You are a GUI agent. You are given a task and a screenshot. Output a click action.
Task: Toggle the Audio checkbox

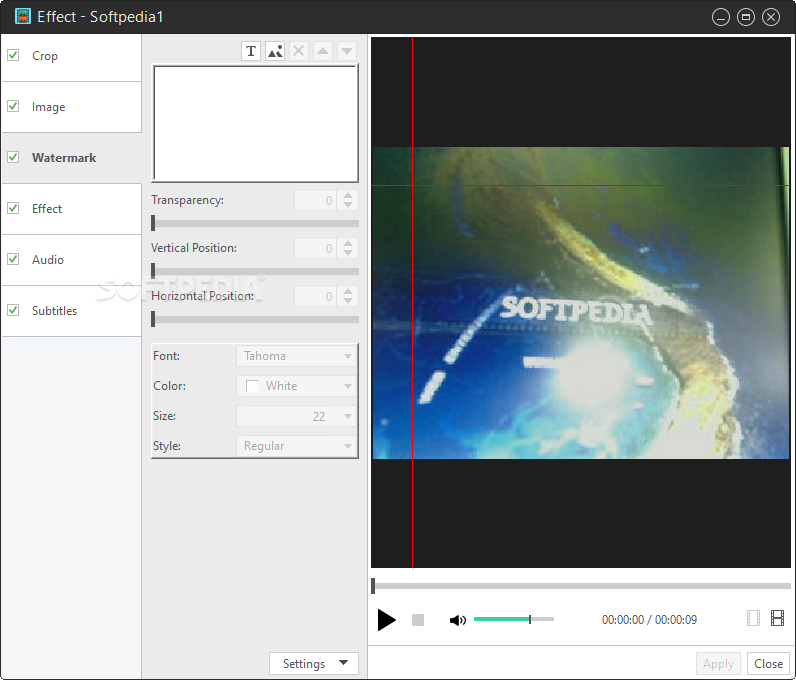tap(13, 259)
